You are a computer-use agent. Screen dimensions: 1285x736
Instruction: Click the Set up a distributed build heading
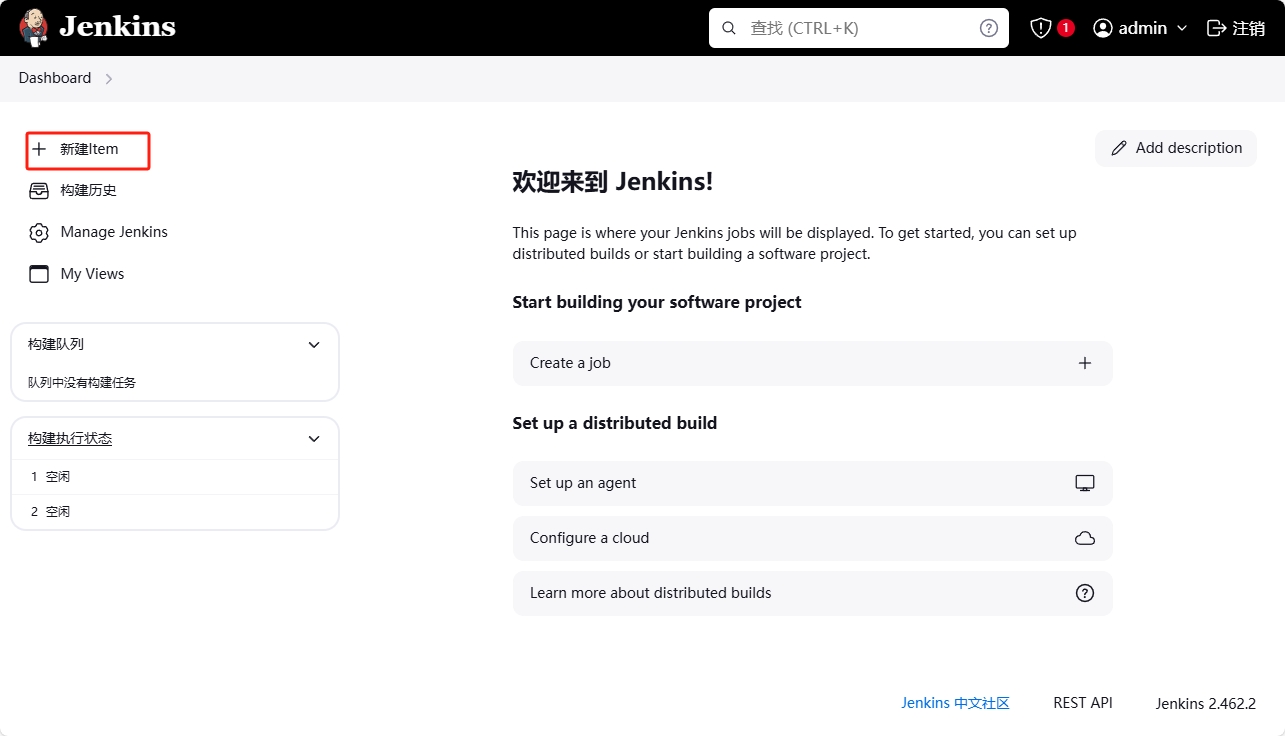[615, 423]
